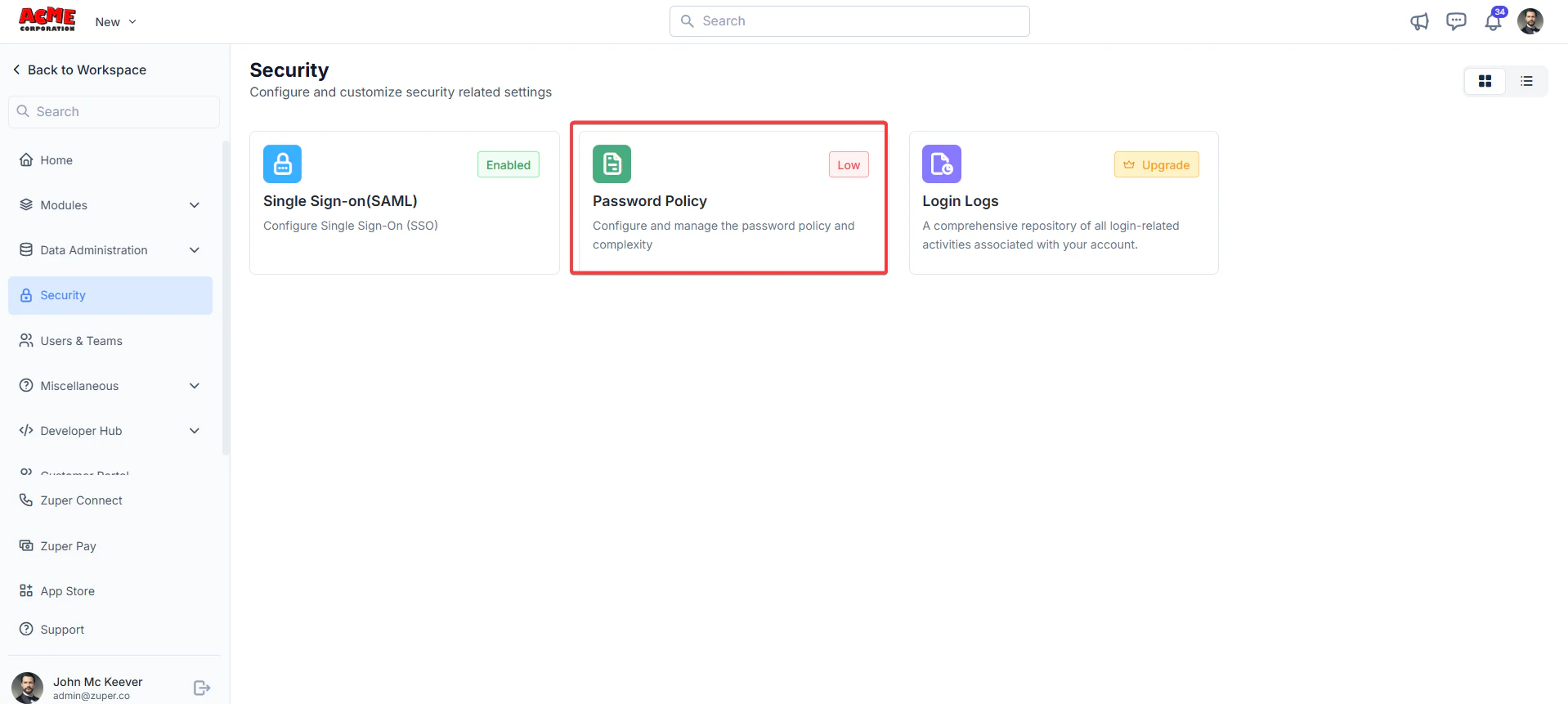
Task: Select Security in the sidebar
Action: pos(110,295)
